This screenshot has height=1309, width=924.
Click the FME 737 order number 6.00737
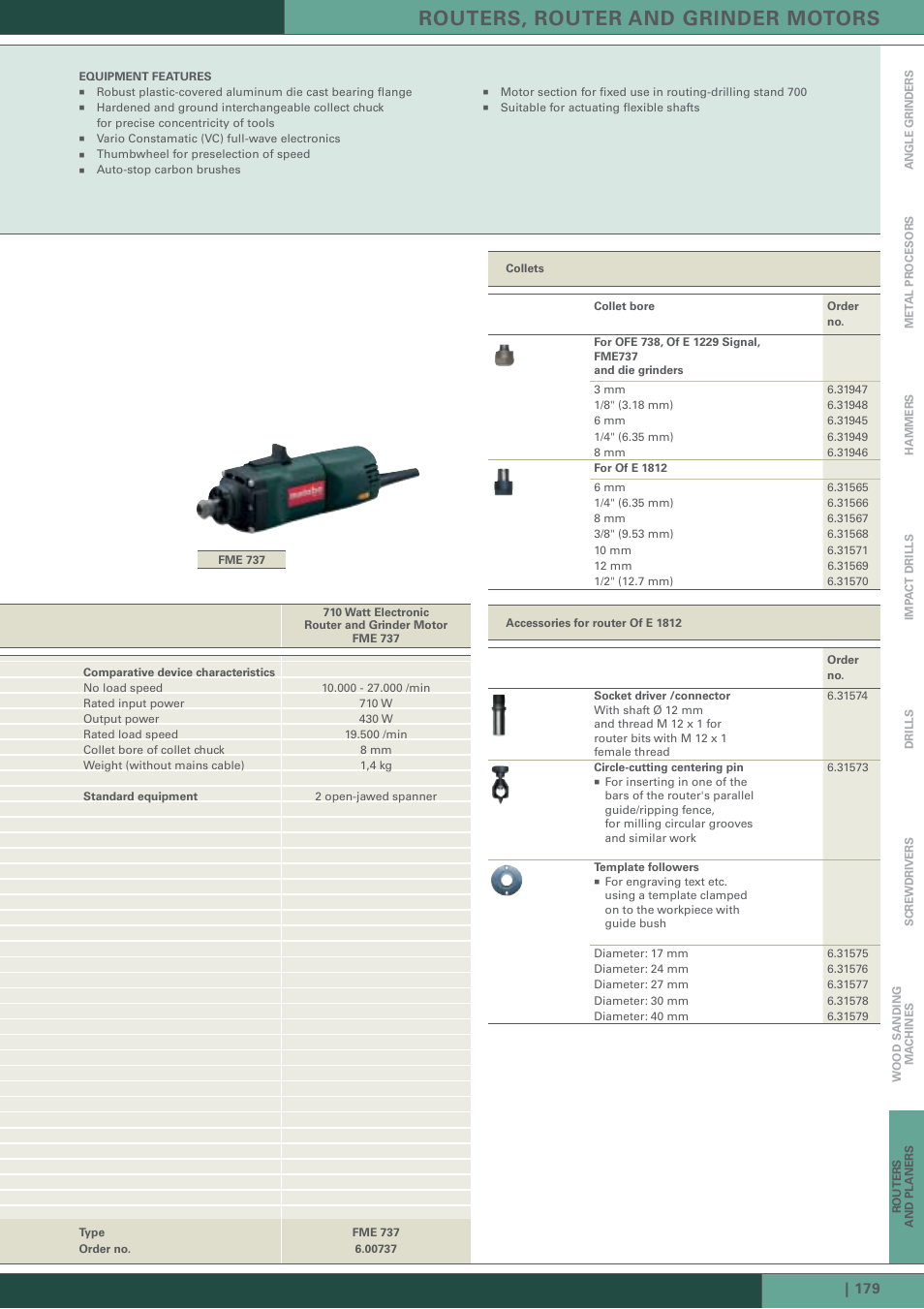click(x=376, y=1249)
